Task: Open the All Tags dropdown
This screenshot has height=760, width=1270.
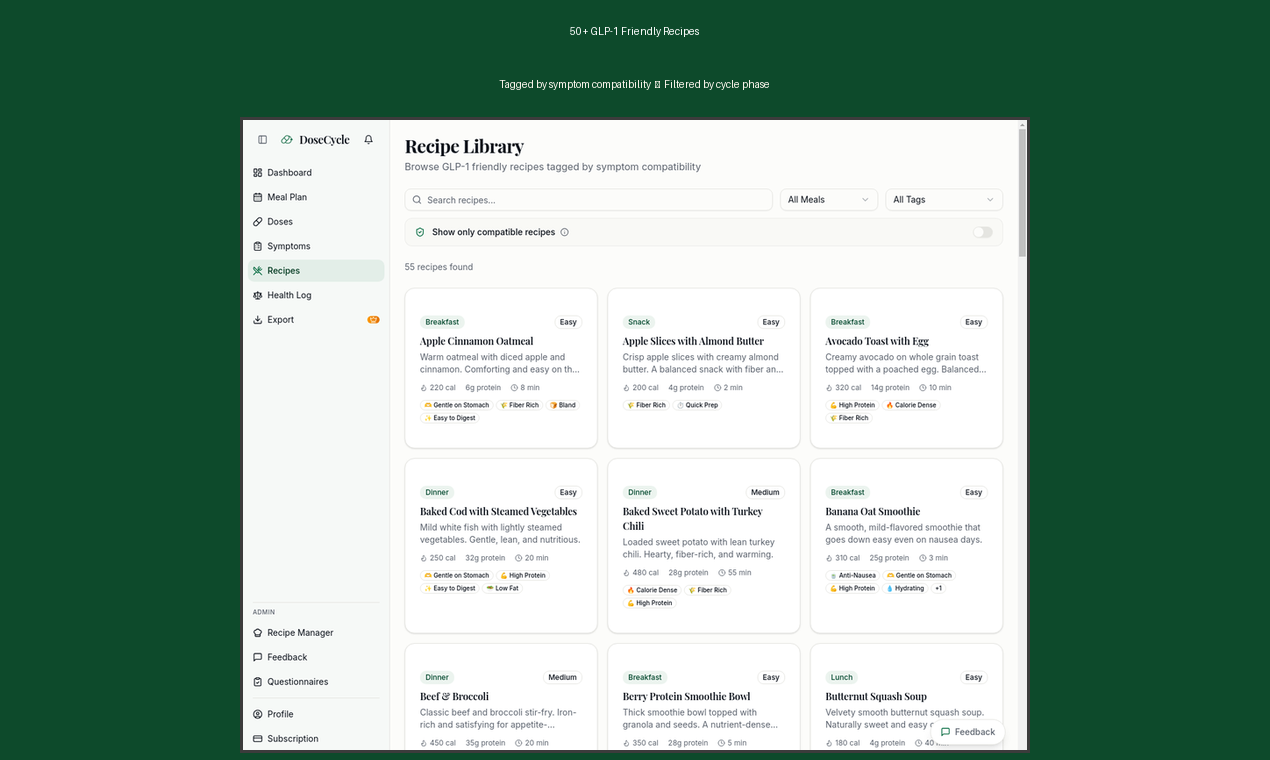Action: click(x=944, y=200)
